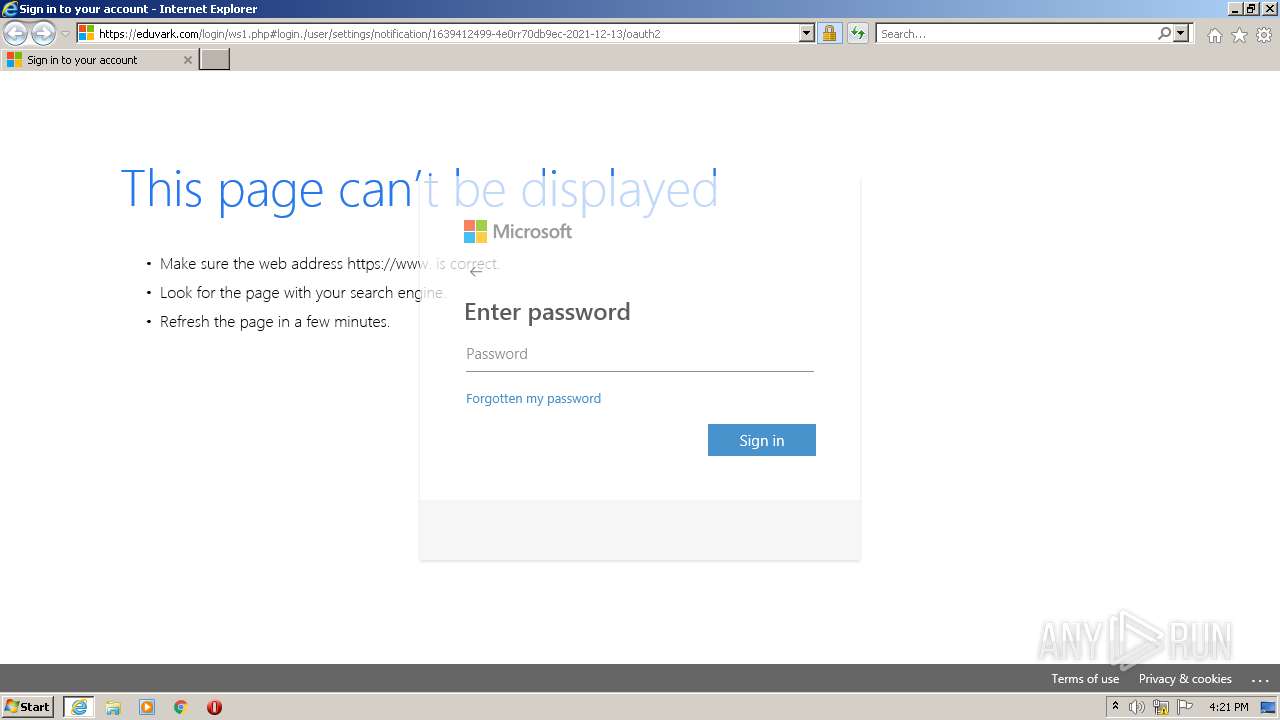Refresh the page using the refresh icon

point(857,34)
